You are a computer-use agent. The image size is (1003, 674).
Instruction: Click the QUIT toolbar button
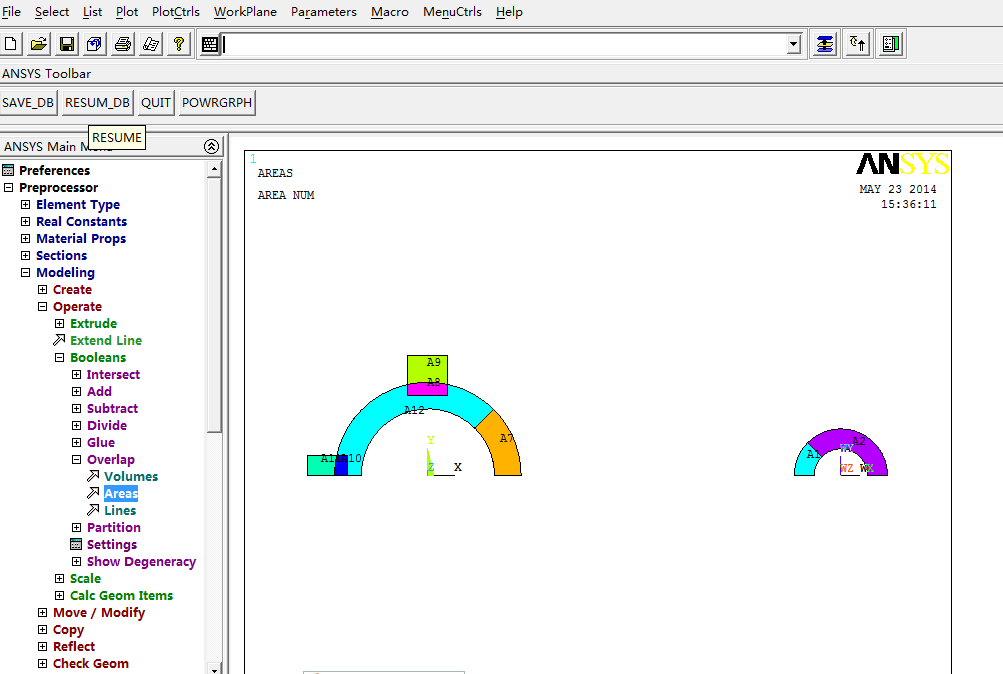(x=156, y=103)
